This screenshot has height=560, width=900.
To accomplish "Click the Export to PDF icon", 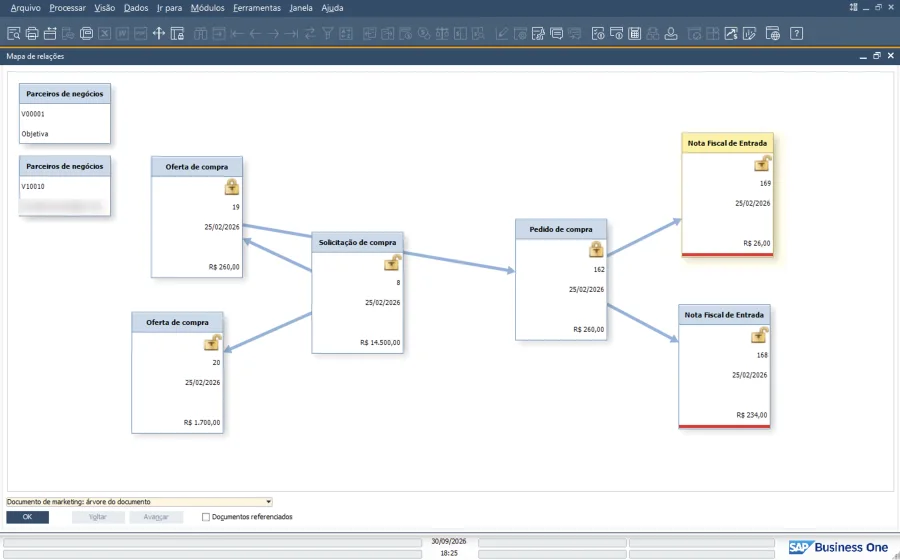I will click(141, 34).
